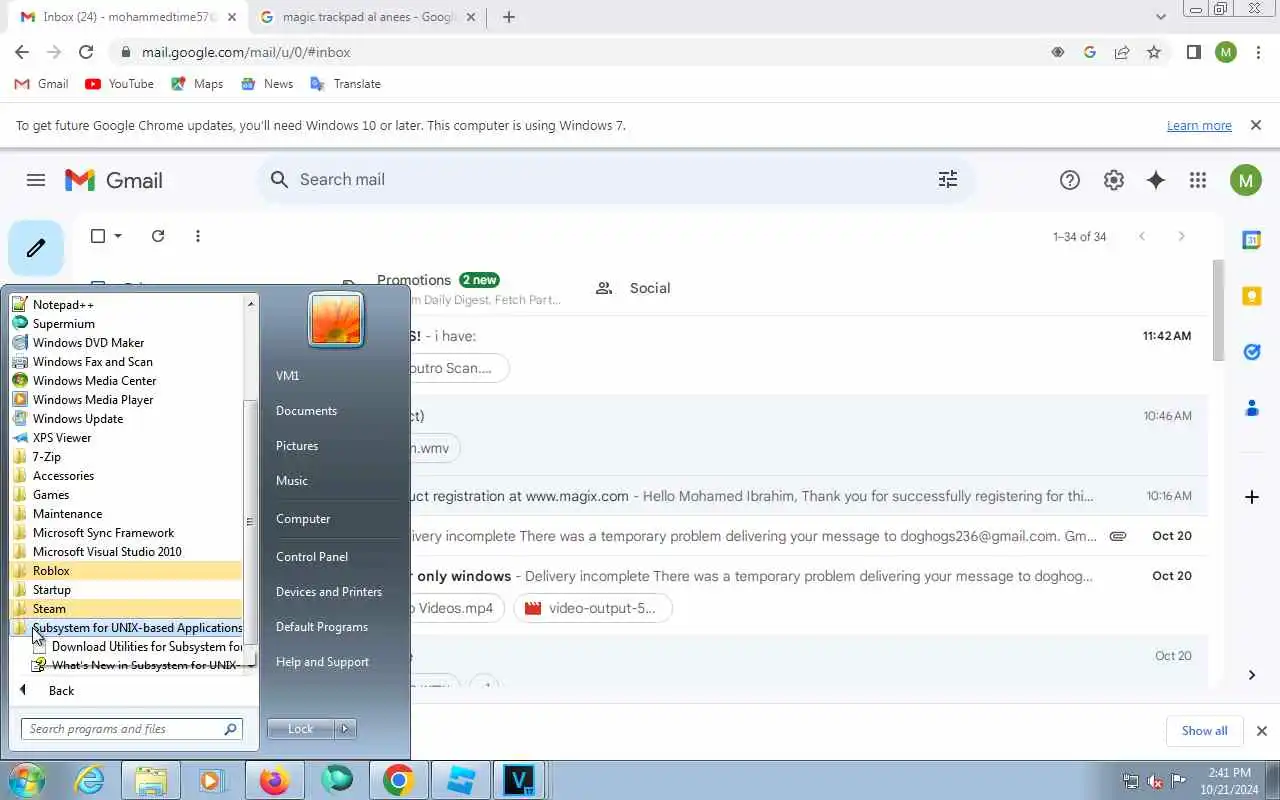Open Gmail support help icon
The height and width of the screenshot is (800, 1280).
1070,180
